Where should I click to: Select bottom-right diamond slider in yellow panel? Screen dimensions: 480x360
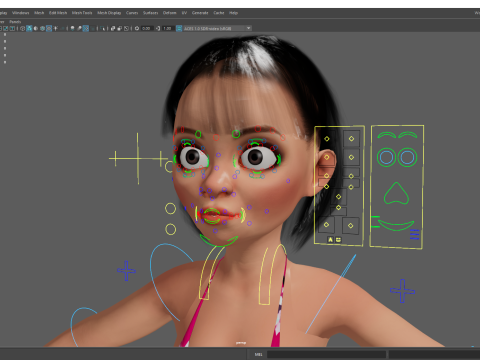(350, 226)
